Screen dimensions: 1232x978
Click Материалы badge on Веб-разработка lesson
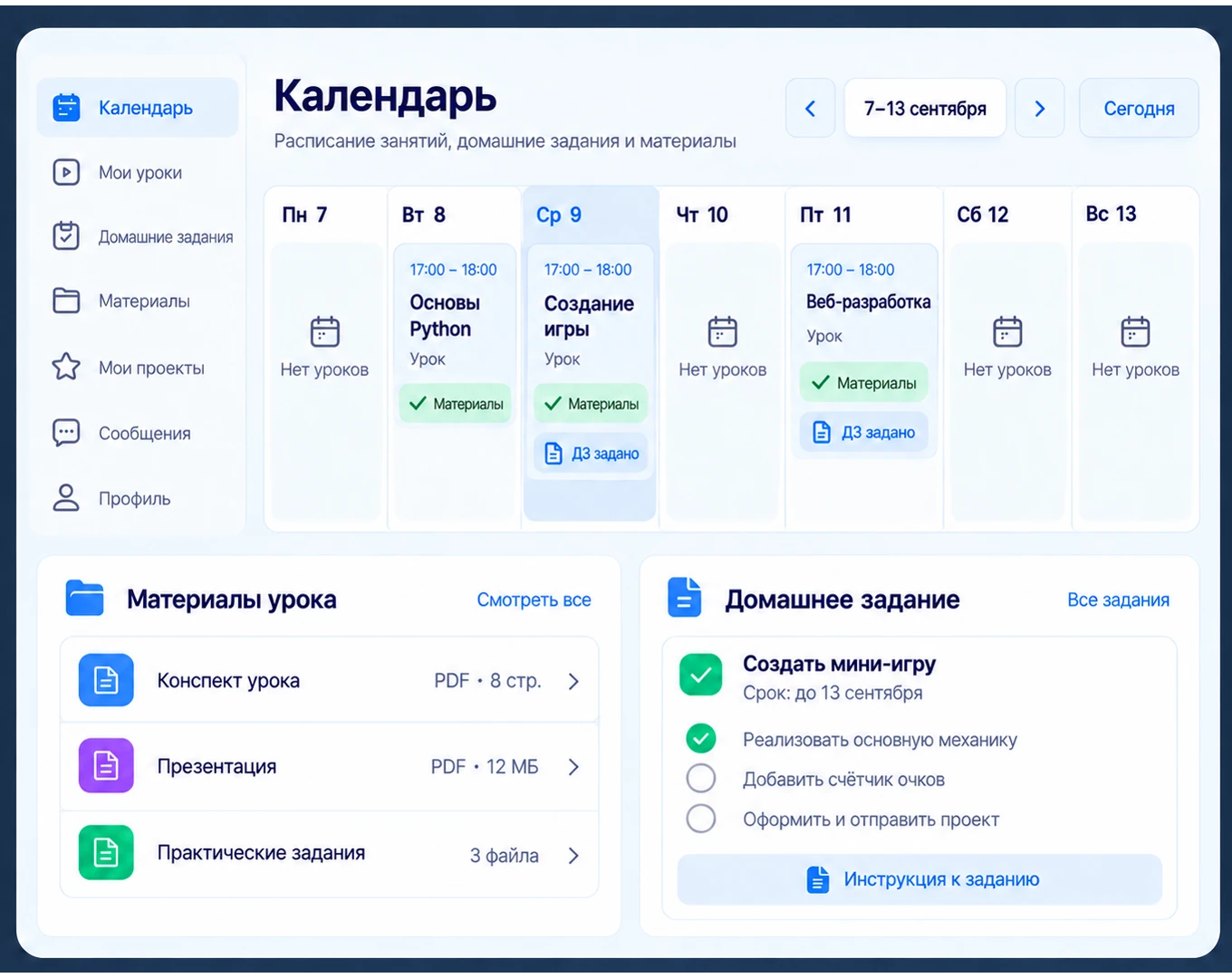pyautogui.click(x=864, y=382)
